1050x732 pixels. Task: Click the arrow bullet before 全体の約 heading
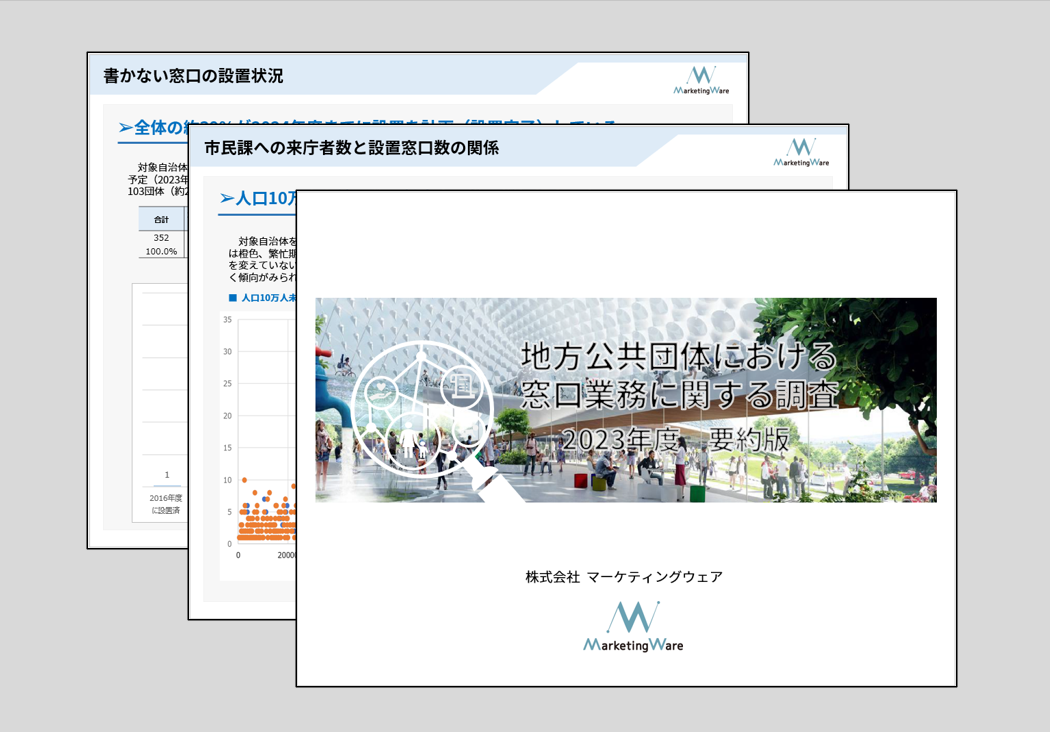(126, 128)
